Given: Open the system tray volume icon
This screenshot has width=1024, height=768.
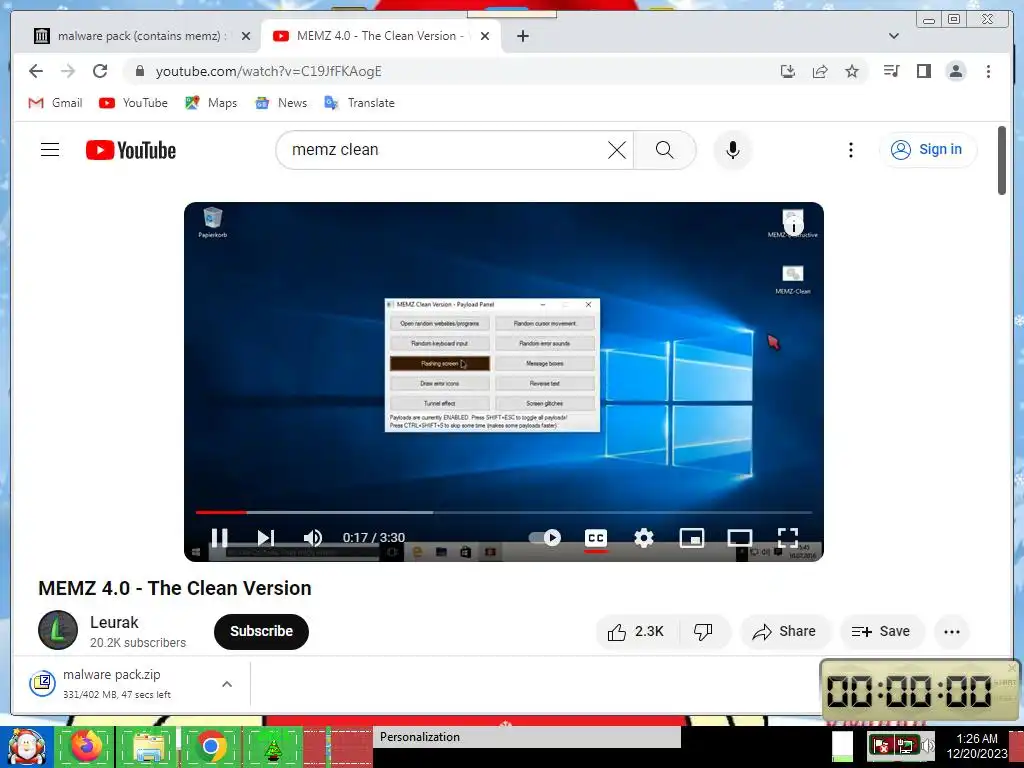Looking at the screenshot, I should (928, 745).
